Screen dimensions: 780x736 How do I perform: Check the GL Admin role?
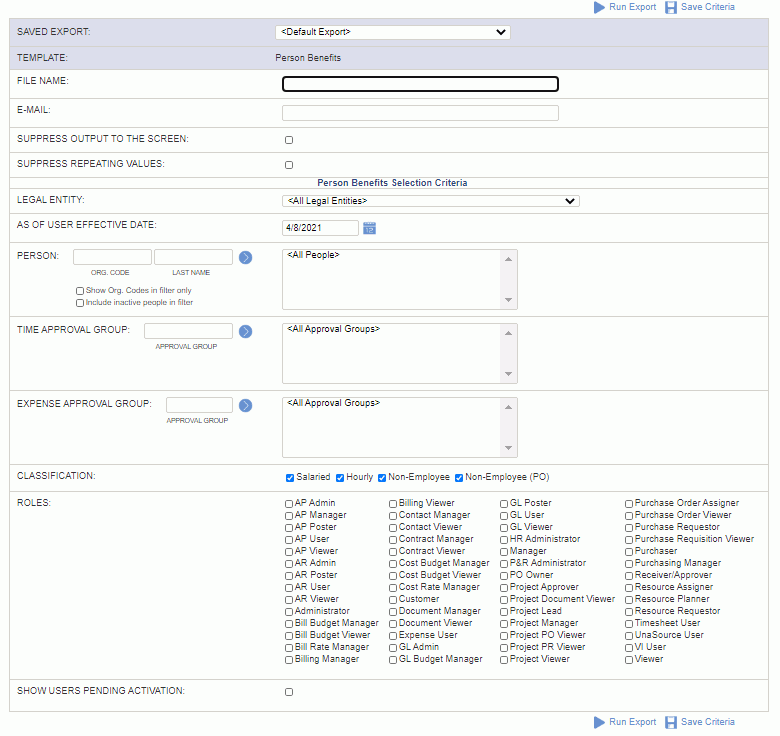[x=393, y=648]
